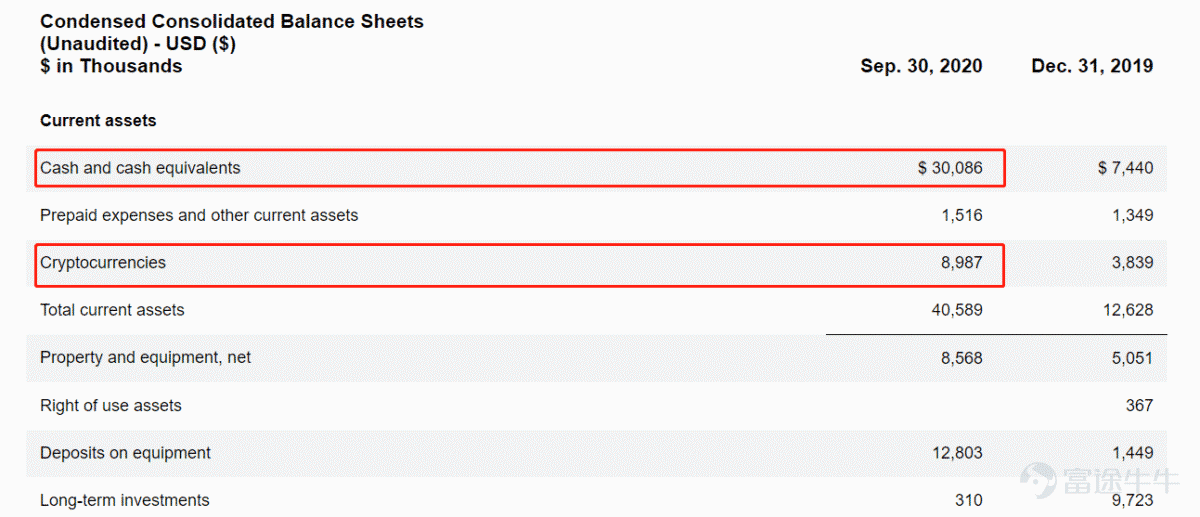Screen dimensions: 1200x517
Task: Select Prepaid expenses and other current assets label
Action: (x=199, y=215)
